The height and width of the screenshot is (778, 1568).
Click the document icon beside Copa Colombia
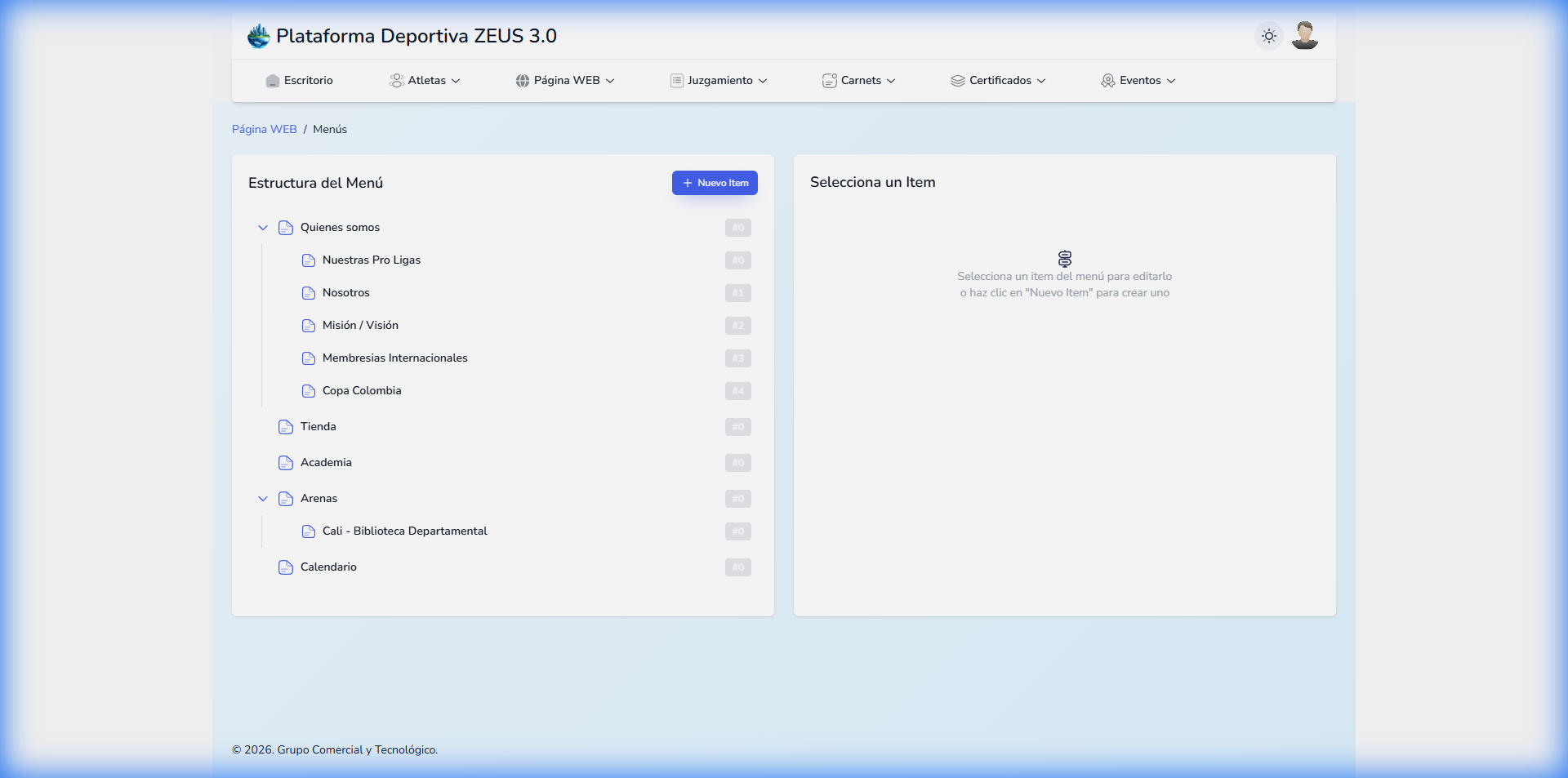click(309, 391)
